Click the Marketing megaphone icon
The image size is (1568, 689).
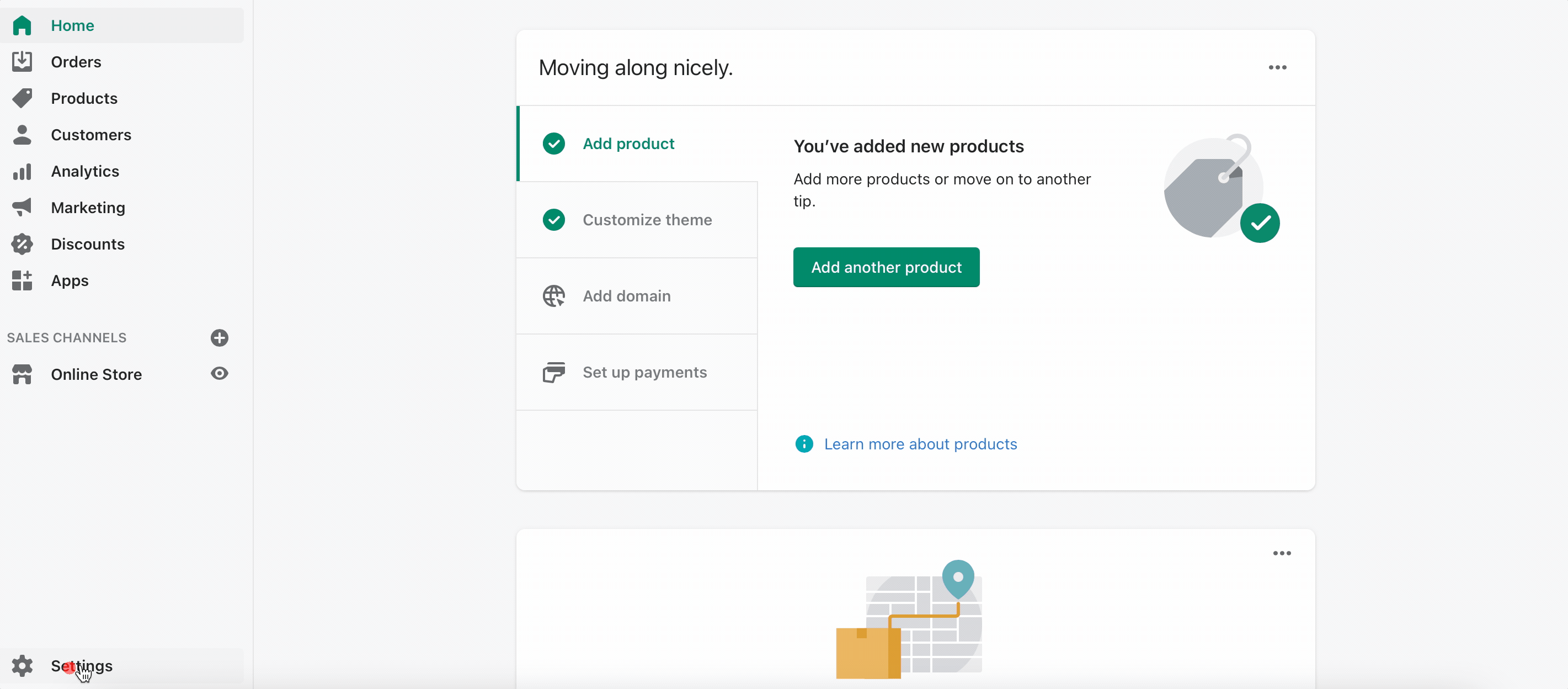(x=22, y=207)
